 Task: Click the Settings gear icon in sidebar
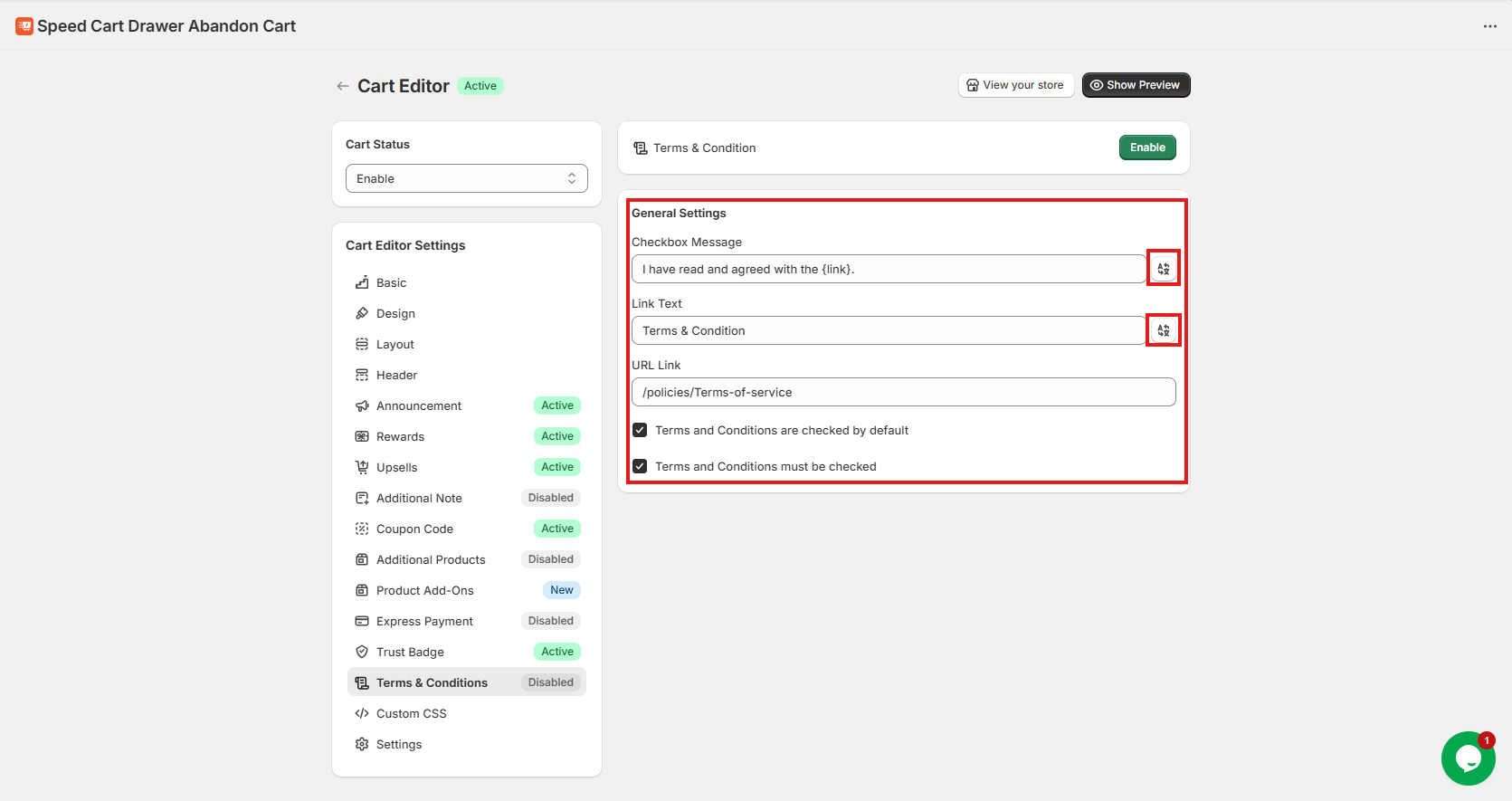pyautogui.click(x=362, y=744)
